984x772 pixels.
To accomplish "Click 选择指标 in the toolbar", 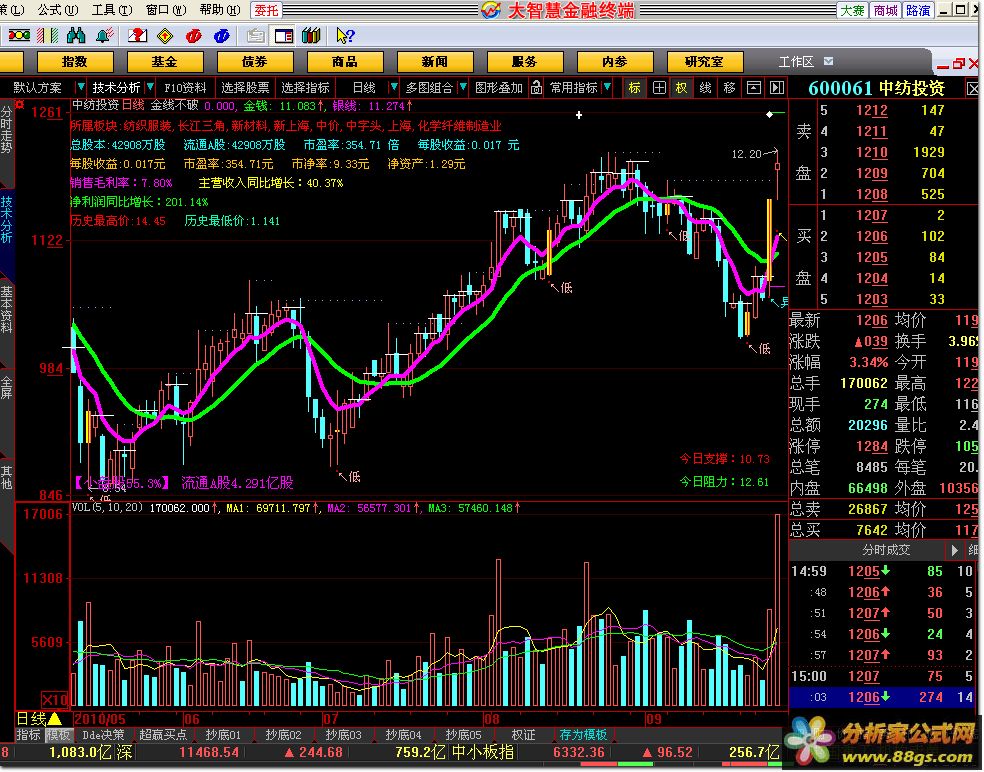I will (305, 87).
